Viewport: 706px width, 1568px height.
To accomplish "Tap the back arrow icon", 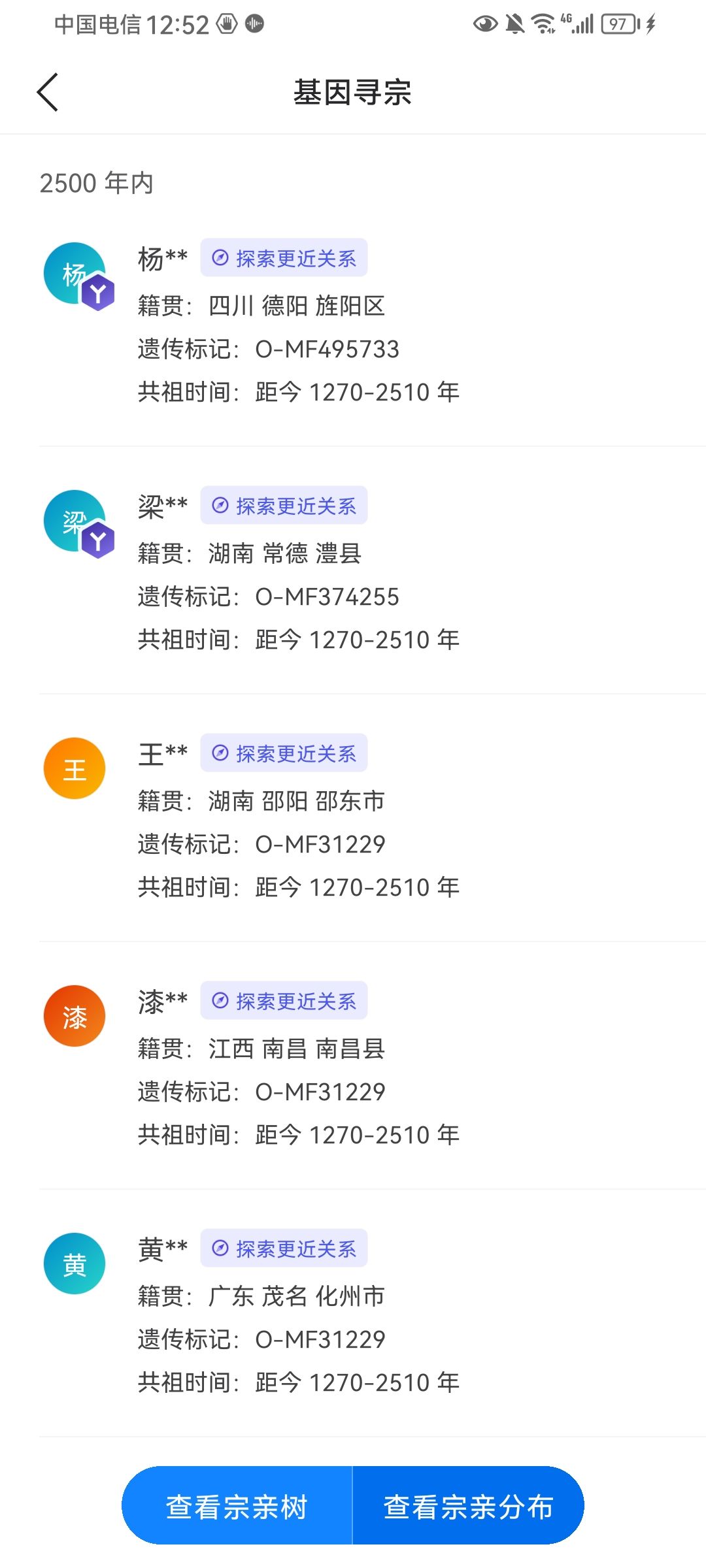I will click(48, 92).
